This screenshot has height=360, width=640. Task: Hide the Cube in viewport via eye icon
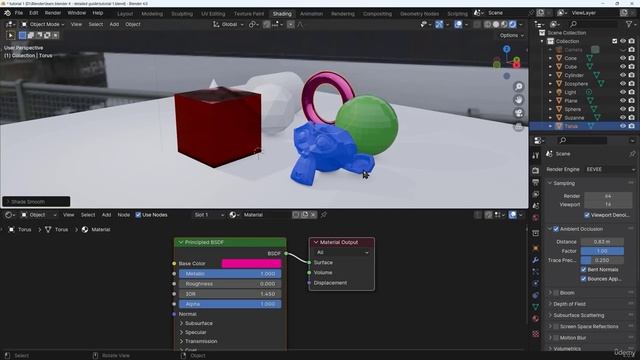coord(623,67)
